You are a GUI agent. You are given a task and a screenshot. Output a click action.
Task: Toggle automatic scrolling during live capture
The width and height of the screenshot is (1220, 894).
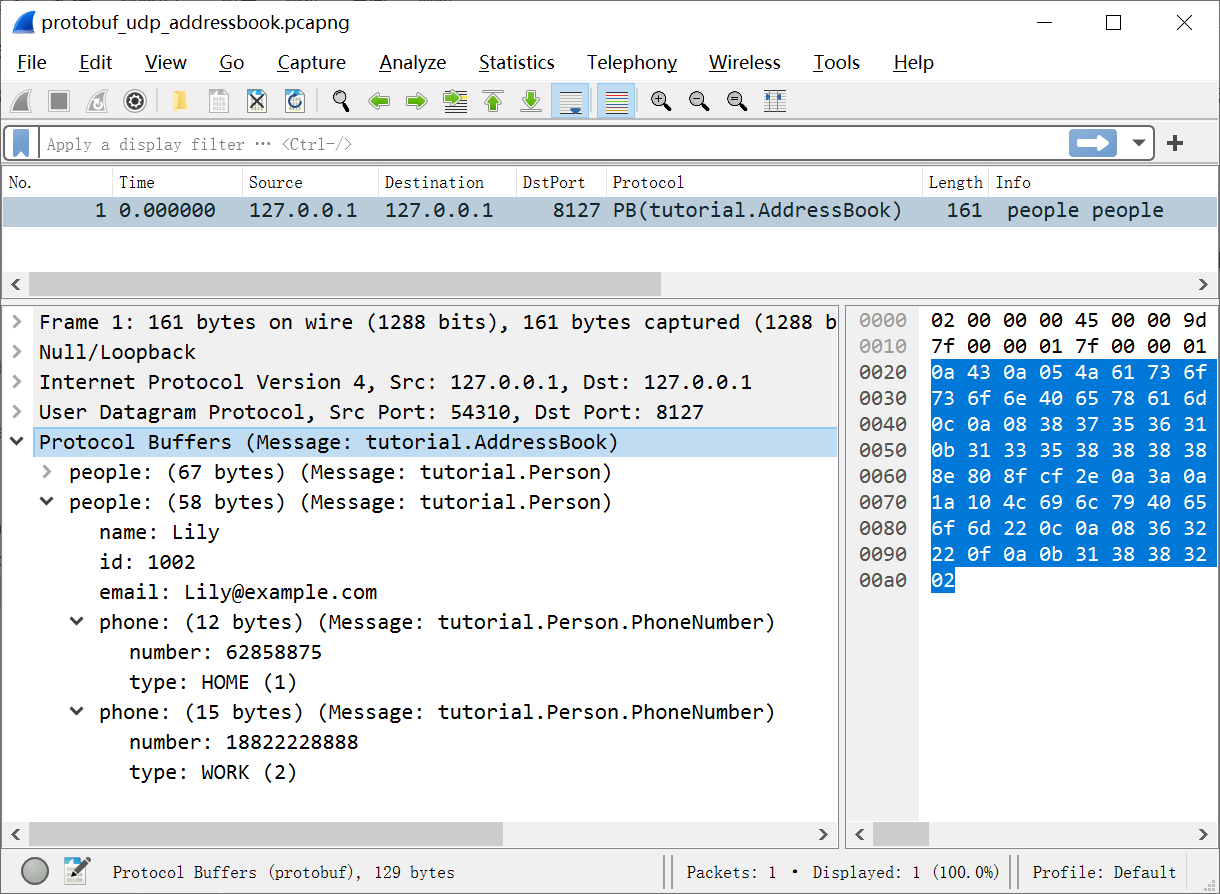point(570,100)
